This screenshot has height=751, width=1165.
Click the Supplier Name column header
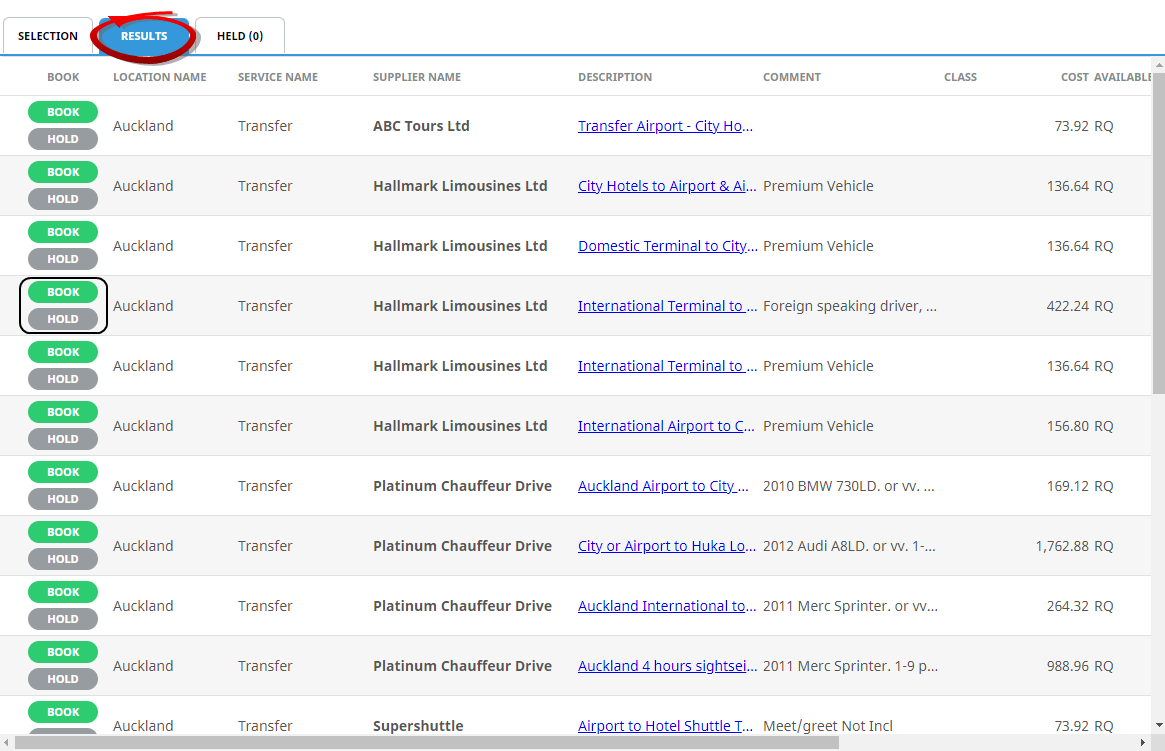click(x=417, y=77)
